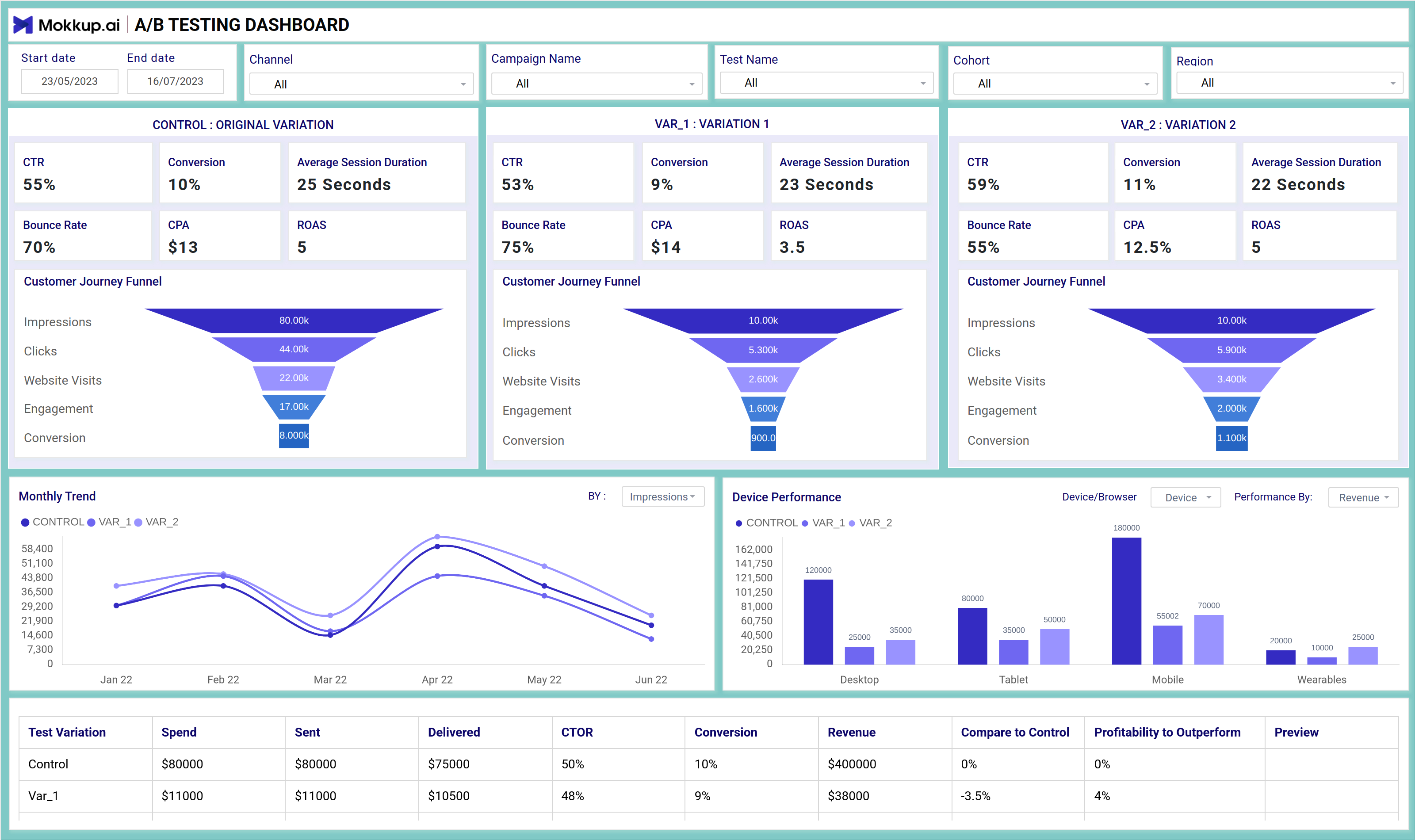Click the Desktop CONTROL bar labeled 120000

coord(818,622)
